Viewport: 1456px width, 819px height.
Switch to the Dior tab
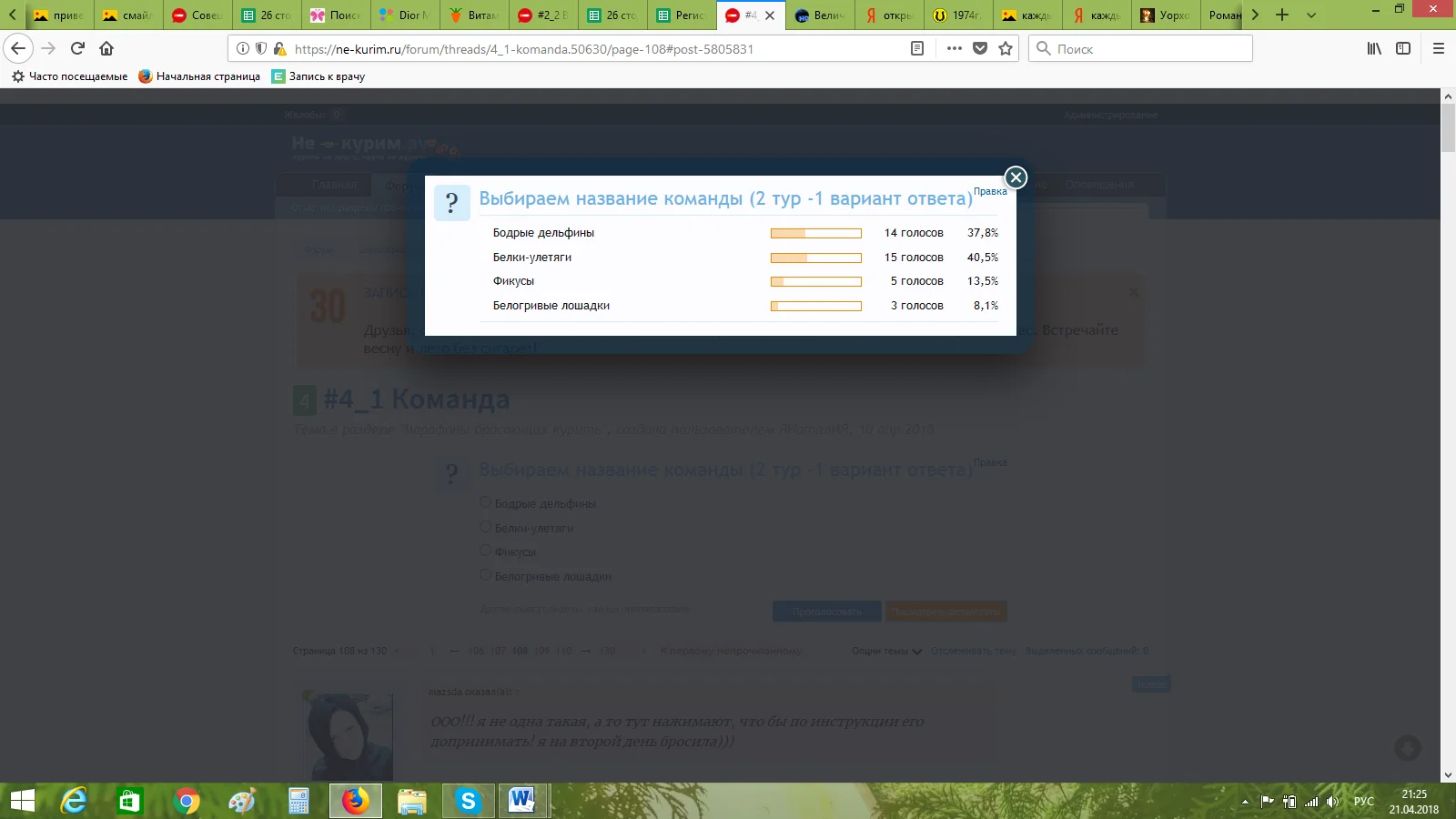point(405,15)
